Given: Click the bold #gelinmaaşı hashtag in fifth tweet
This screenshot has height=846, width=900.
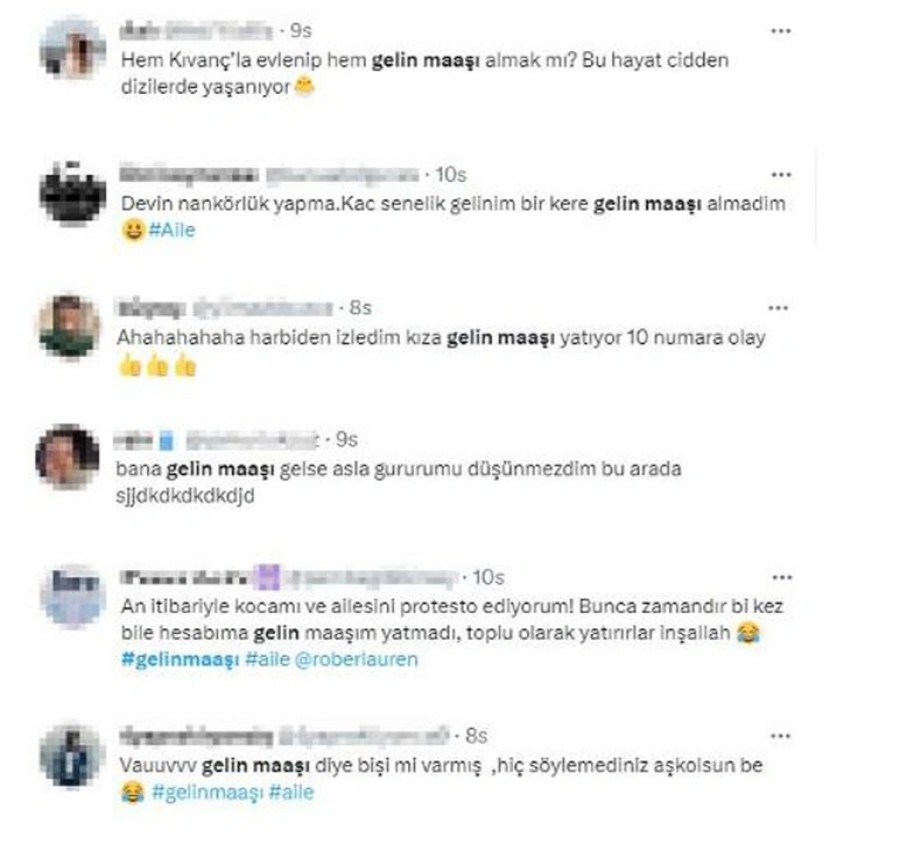Looking at the screenshot, I should [180, 659].
